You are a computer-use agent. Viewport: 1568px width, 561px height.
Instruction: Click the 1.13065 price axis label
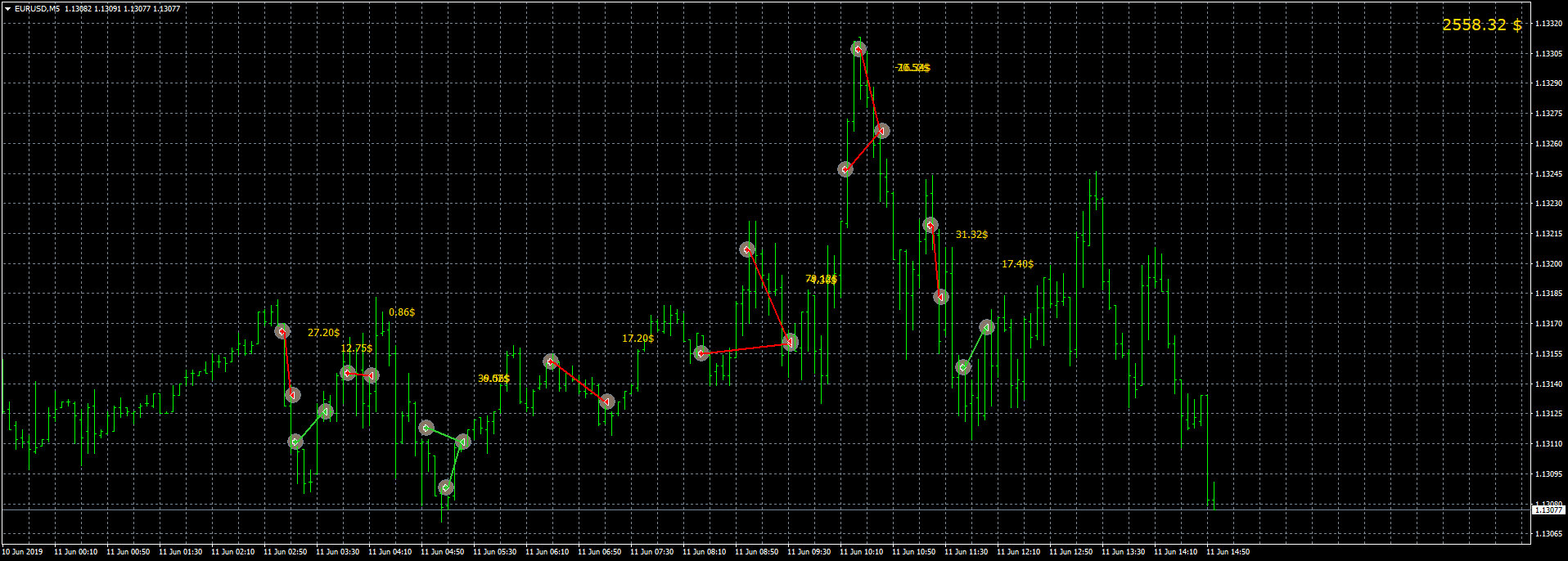(1548, 534)
